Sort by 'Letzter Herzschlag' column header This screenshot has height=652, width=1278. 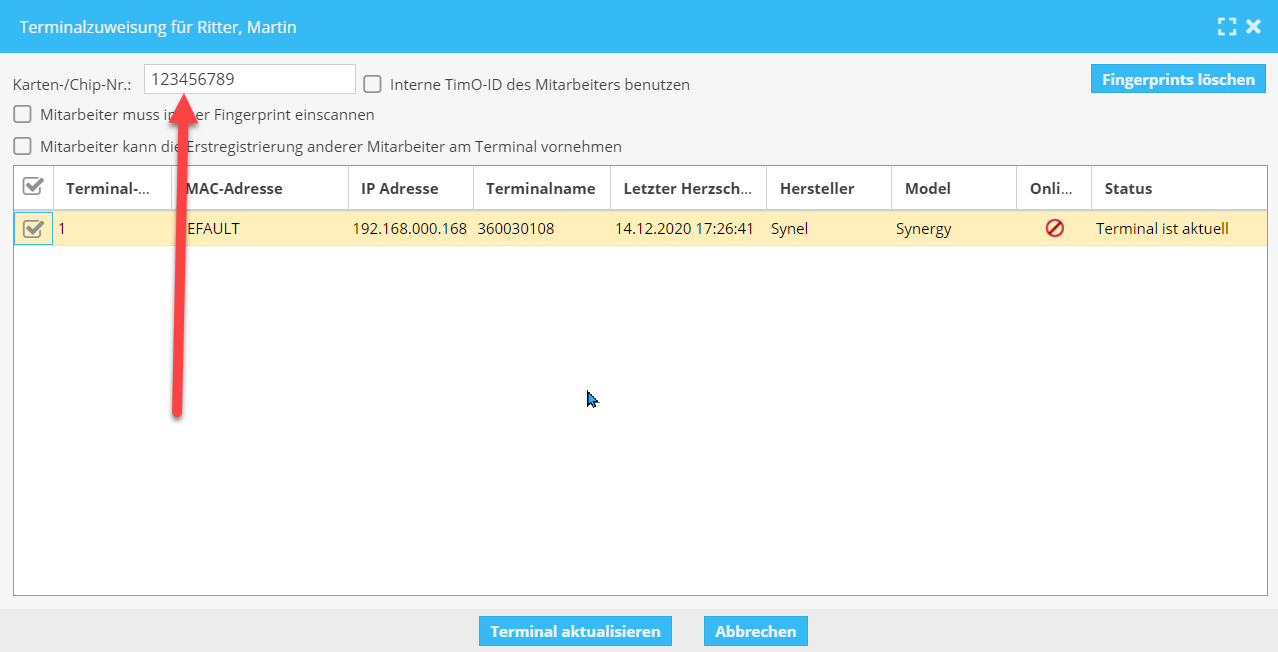(x=687, y=188)
